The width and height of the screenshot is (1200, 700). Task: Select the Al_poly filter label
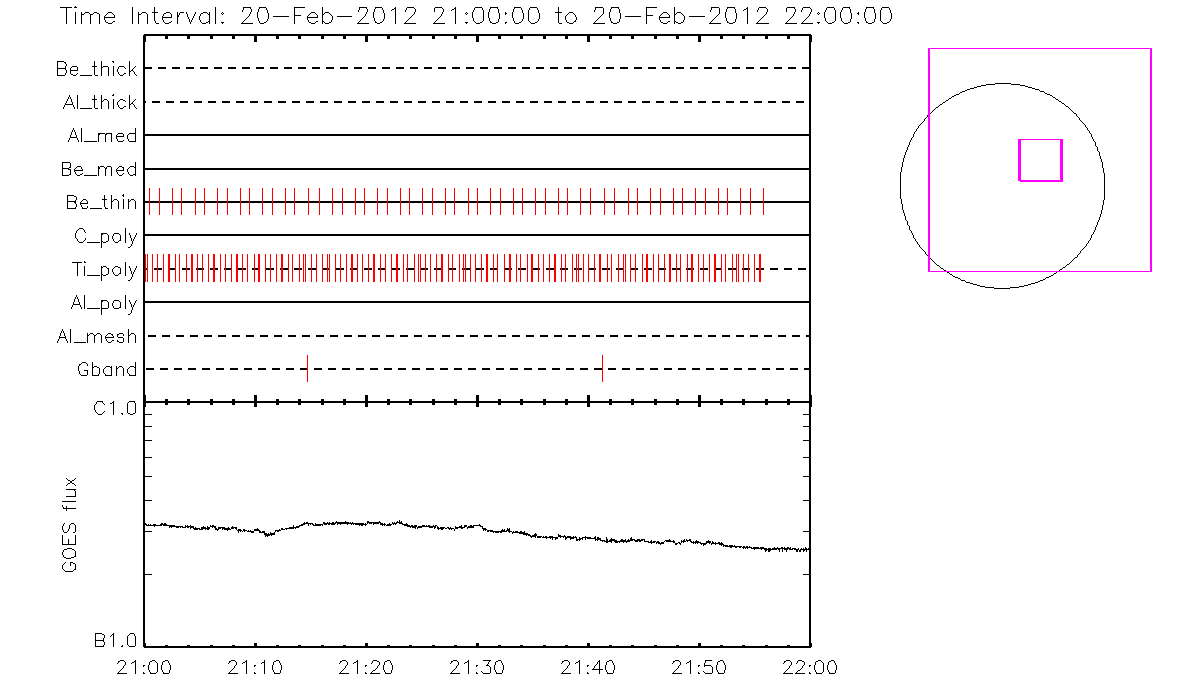104,303
